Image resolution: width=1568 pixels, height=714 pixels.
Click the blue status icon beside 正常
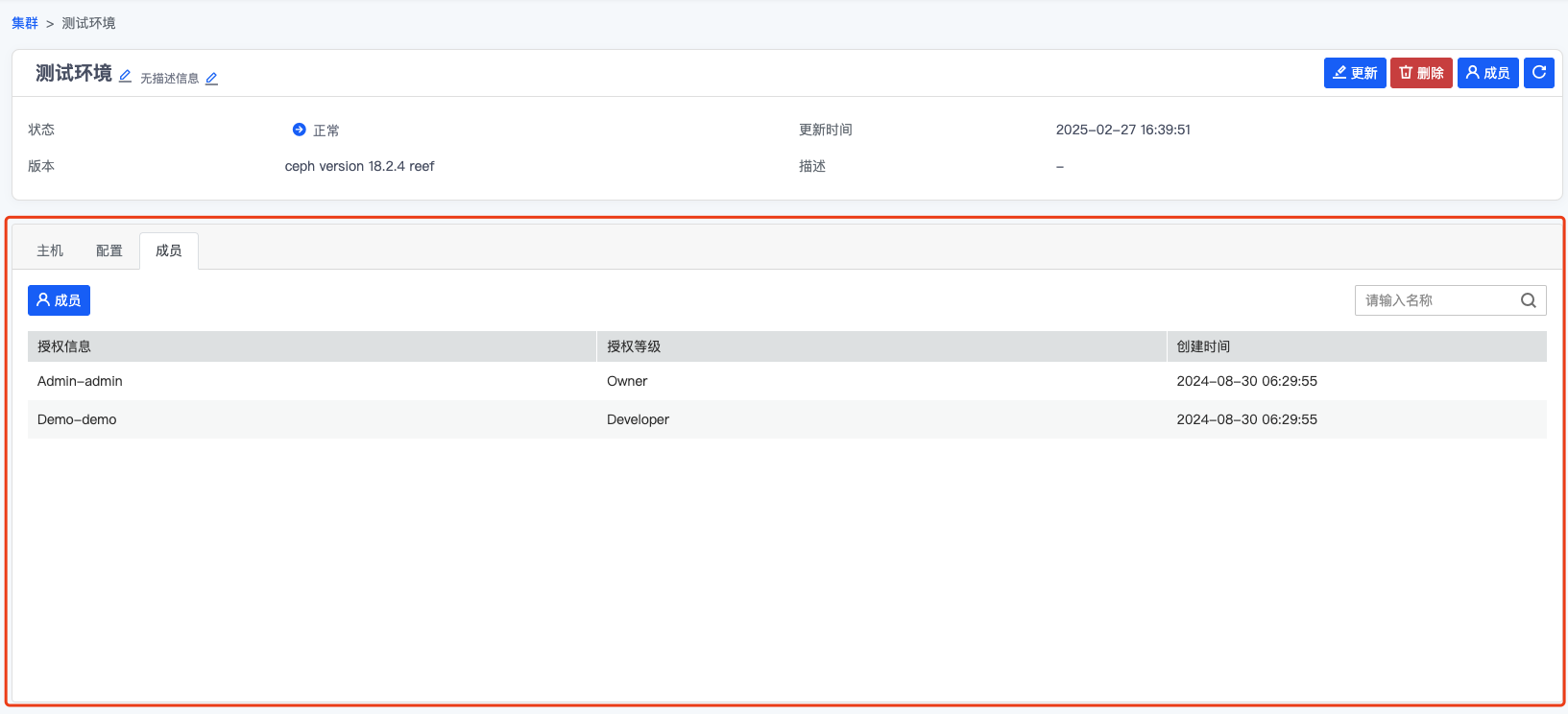[299, 130]
